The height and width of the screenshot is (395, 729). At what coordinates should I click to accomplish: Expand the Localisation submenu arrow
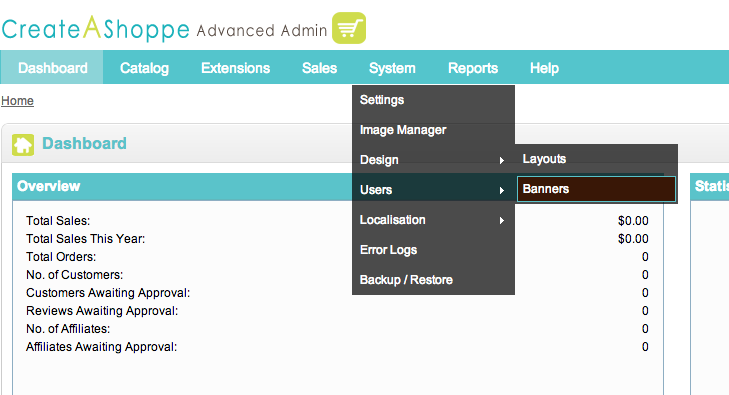(502, 220)
